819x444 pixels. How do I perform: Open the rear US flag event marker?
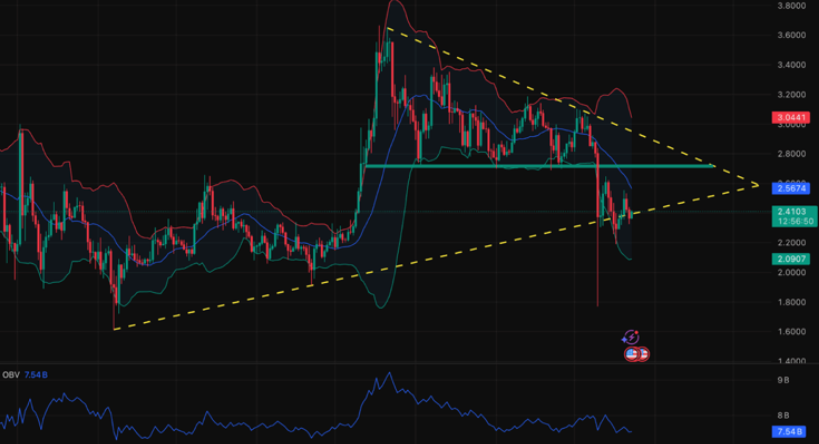(x=644, y=354)
